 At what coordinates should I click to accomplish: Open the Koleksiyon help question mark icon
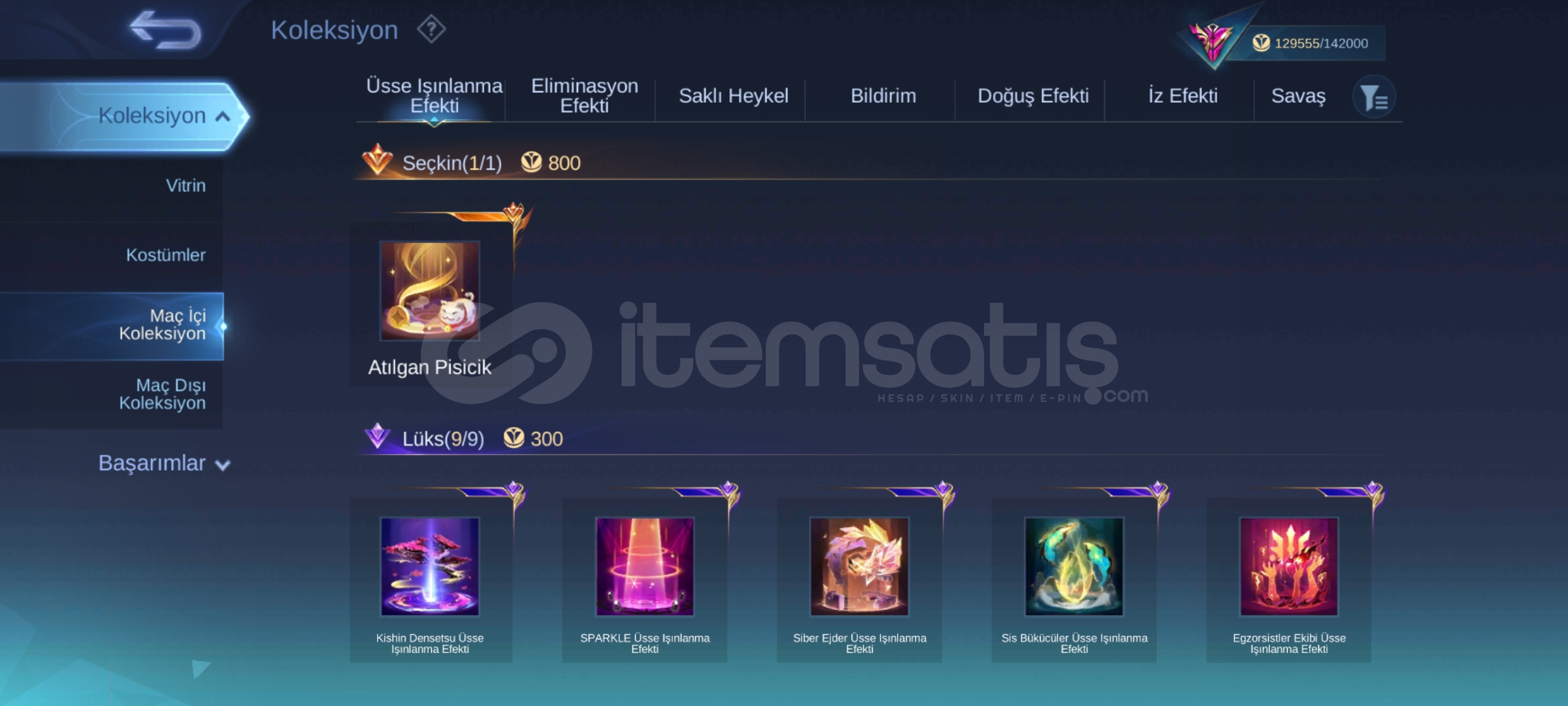(431, 29)
